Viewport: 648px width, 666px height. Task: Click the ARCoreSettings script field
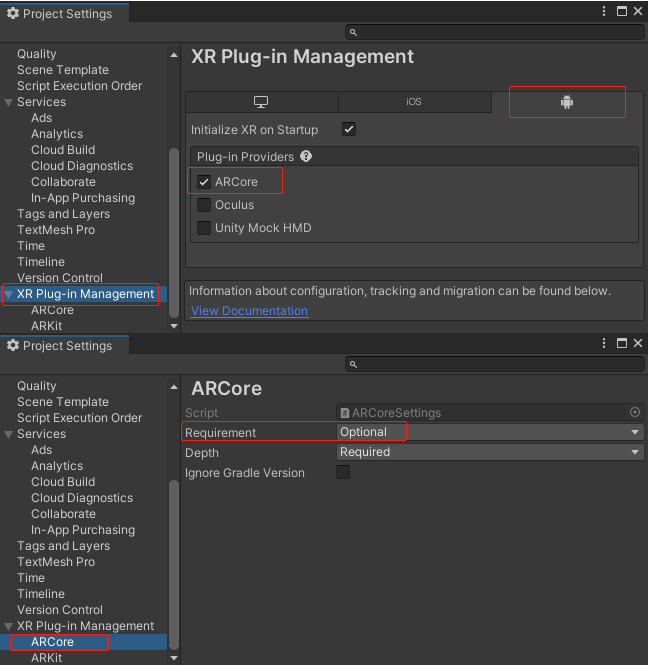click(x=490, y=412)
